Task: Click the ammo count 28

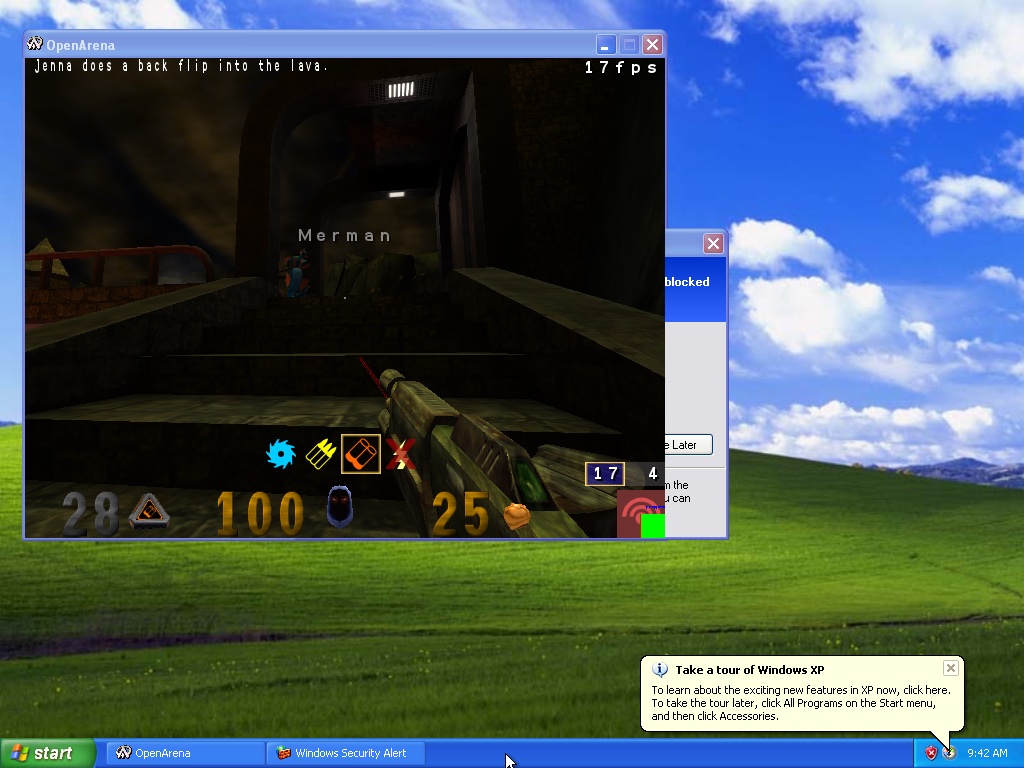Action: 91,514
